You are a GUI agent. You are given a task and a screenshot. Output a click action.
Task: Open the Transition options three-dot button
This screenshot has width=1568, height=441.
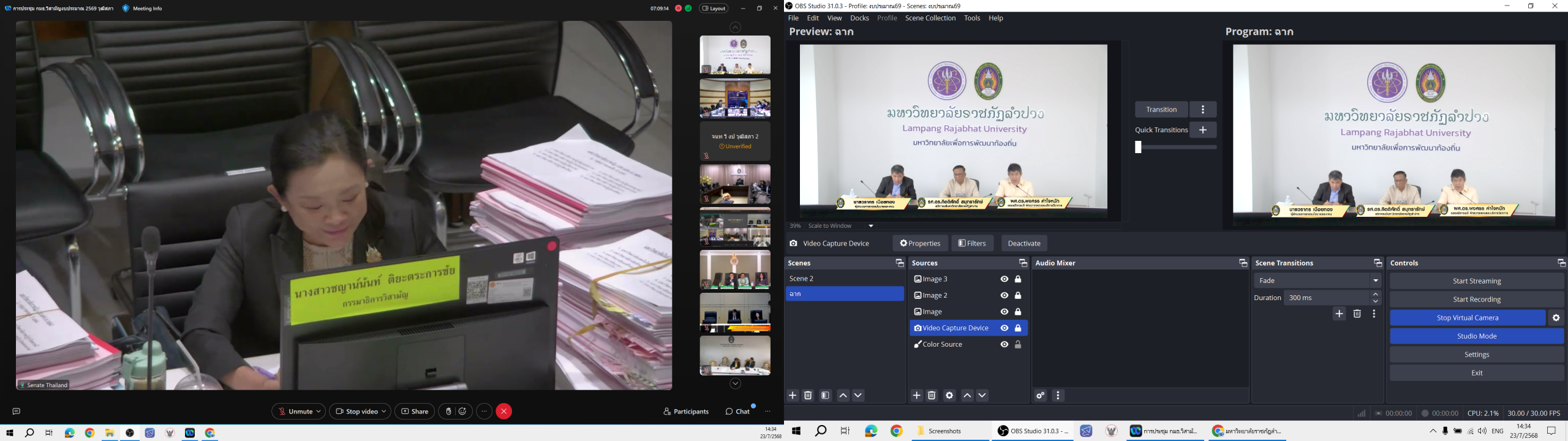[1203, 110]
